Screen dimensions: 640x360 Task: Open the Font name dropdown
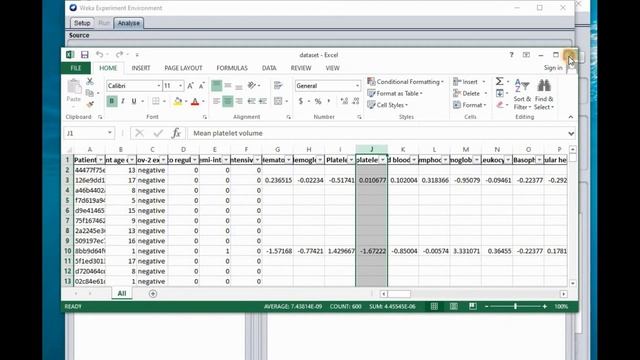(x=159, y=86)
